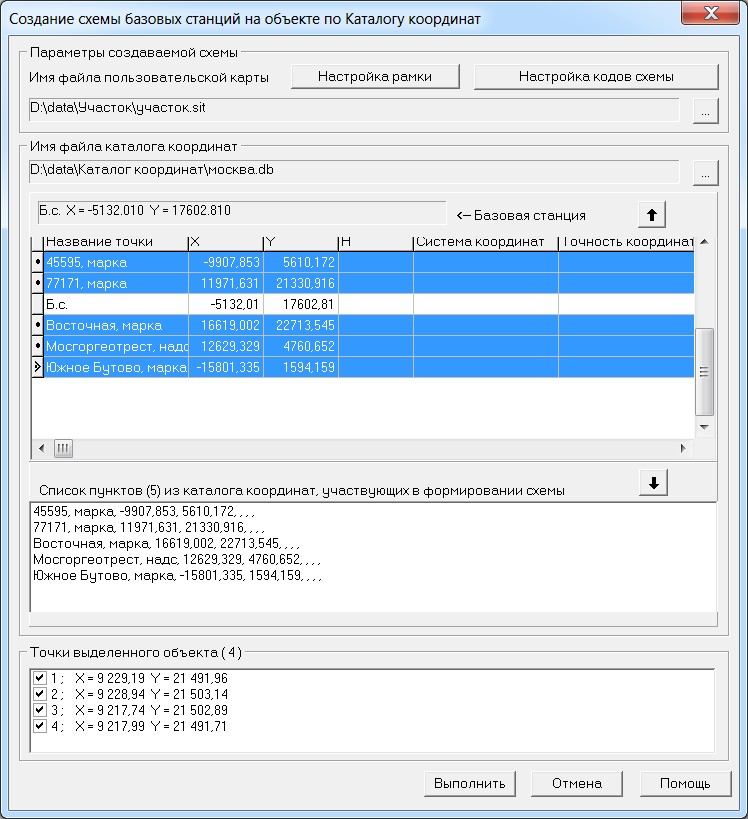
Task: Open Настройка кодов схемы settings
Action: click(595, 76)
